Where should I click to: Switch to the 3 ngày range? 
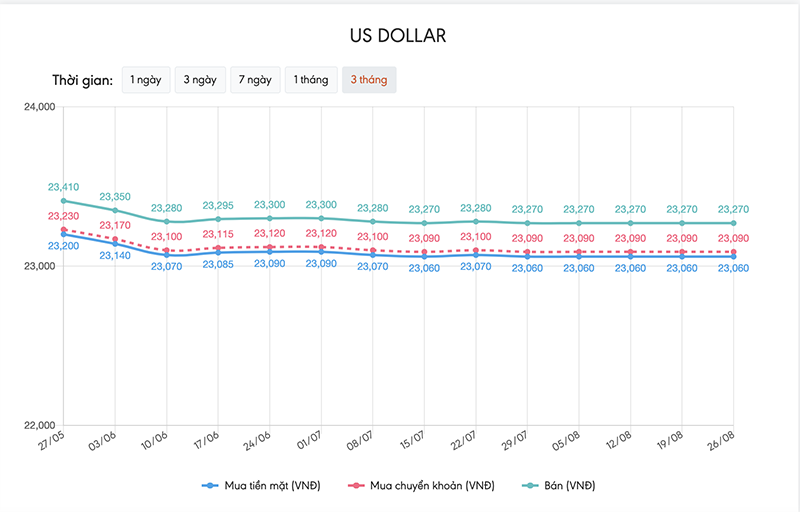click(x=198, y=80)
